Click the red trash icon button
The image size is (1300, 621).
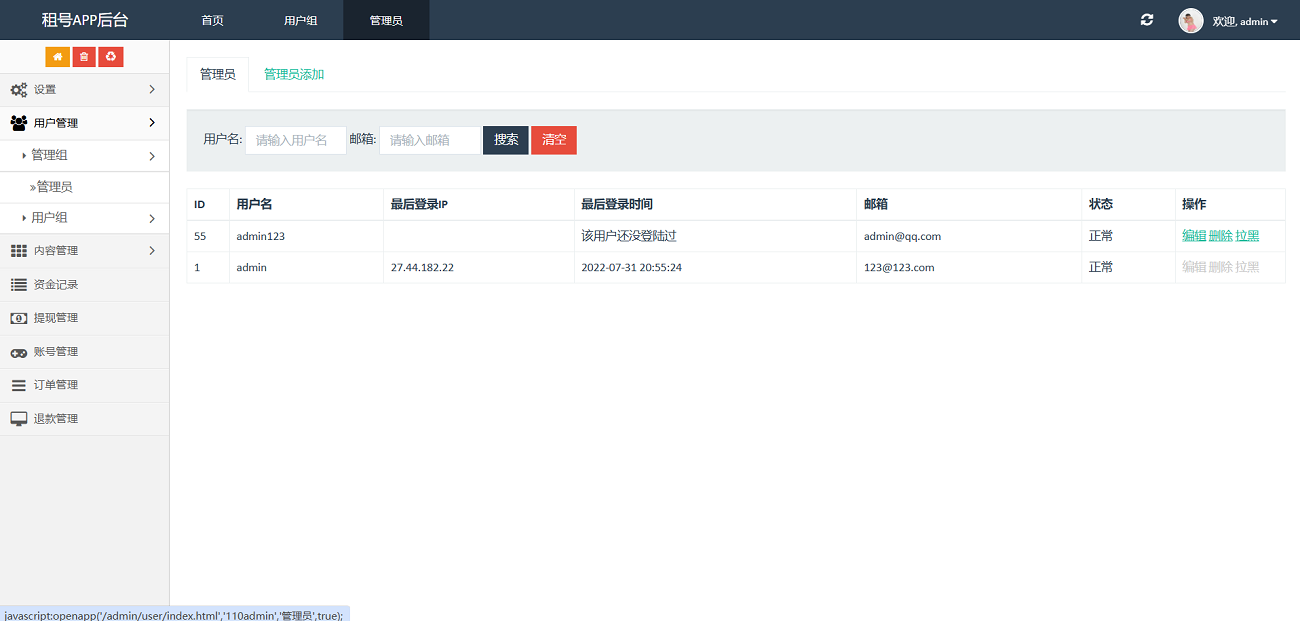tap(84, 57)
